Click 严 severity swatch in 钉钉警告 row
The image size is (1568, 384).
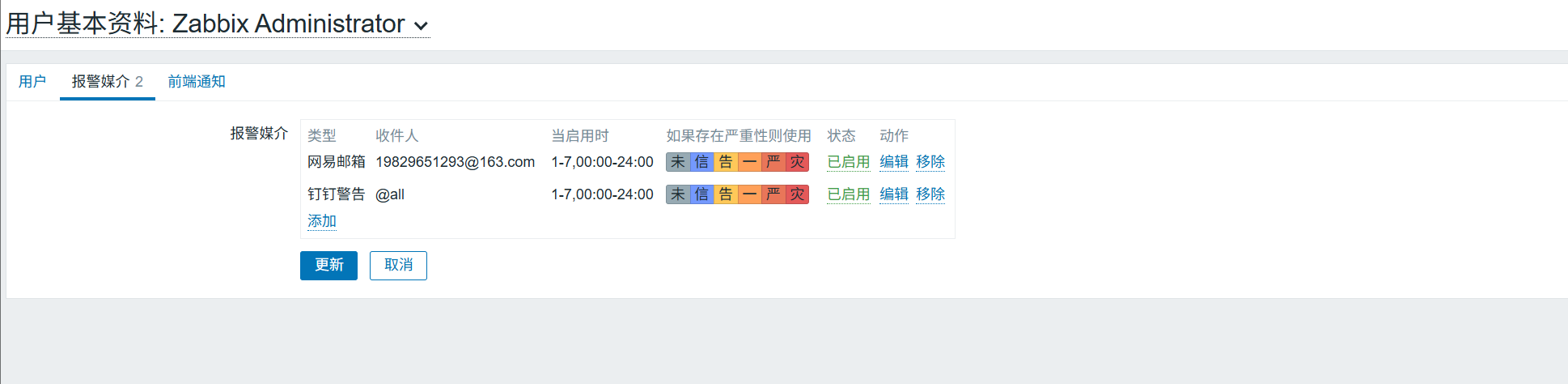(773, 194)
